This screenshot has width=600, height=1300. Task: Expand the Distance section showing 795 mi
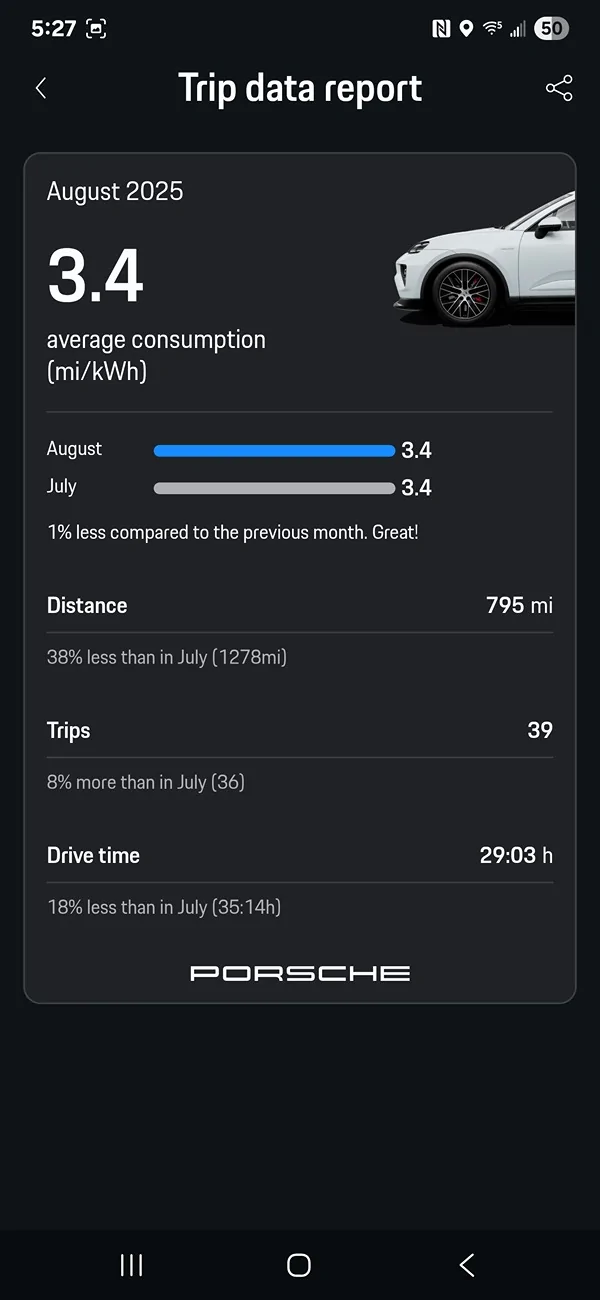(x=300, y=605)
